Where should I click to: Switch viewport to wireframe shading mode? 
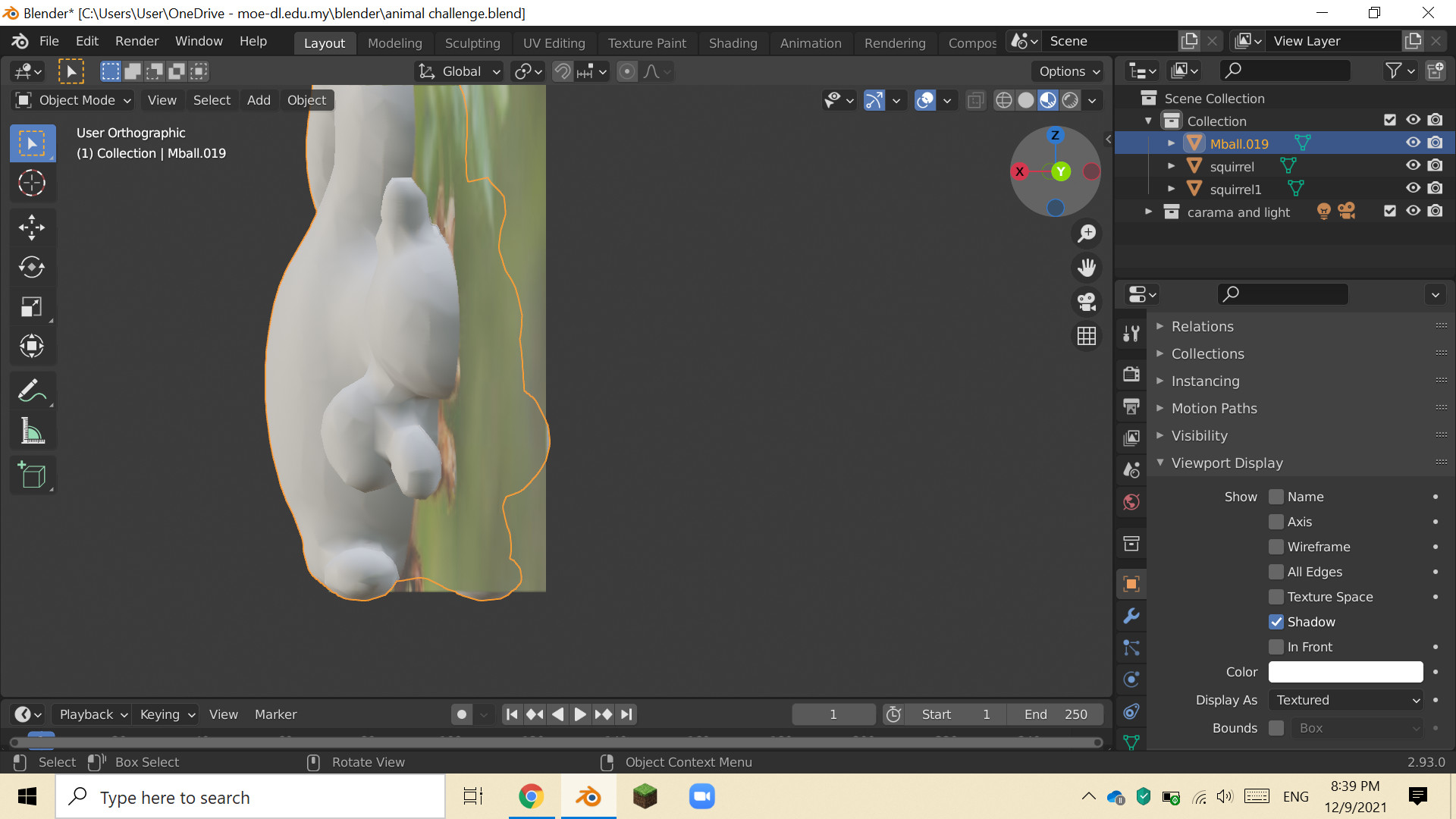coord(1004,99)
